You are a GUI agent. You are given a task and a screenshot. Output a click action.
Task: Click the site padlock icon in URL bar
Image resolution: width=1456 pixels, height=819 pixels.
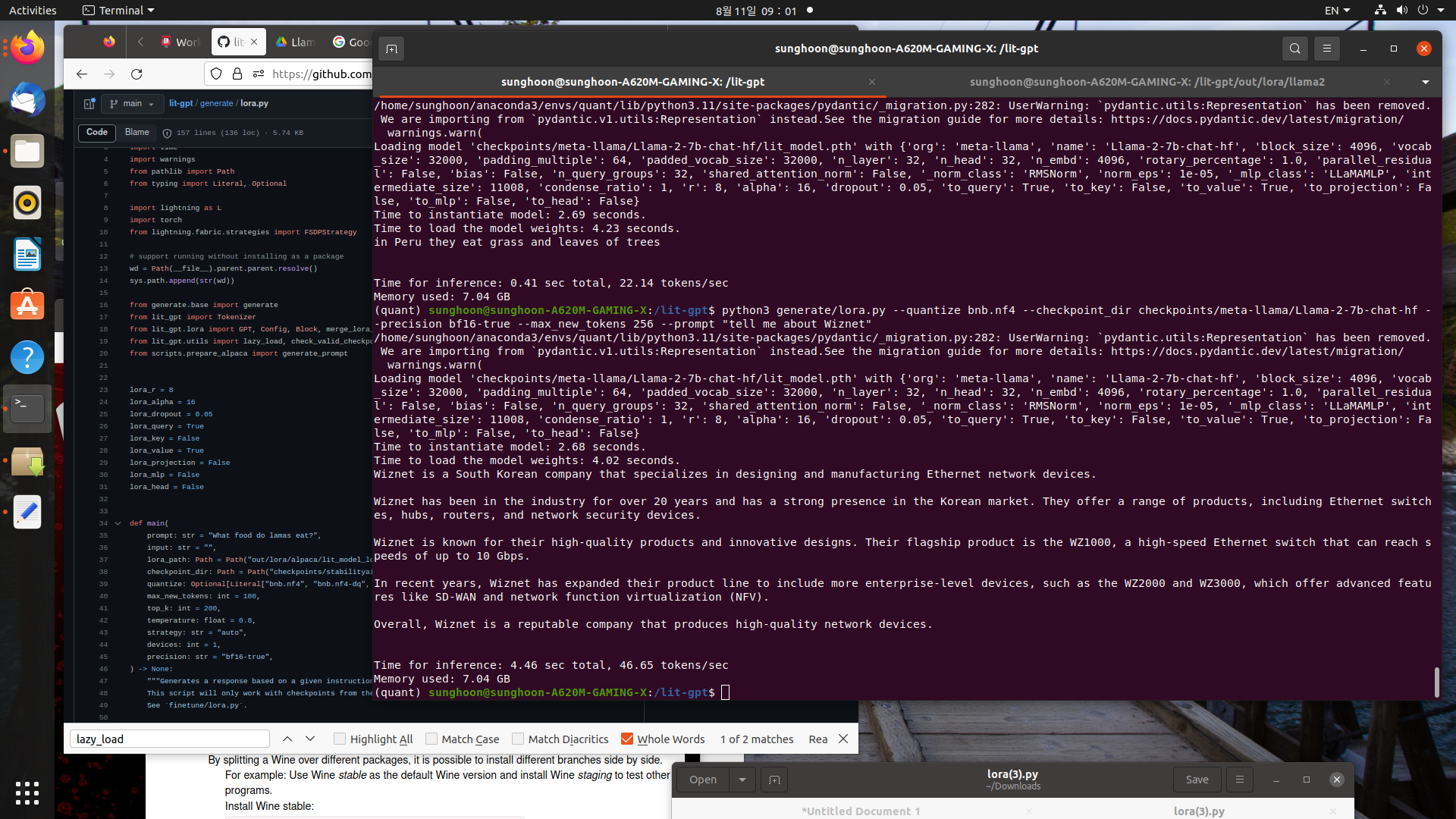click(x=237, y=74)
